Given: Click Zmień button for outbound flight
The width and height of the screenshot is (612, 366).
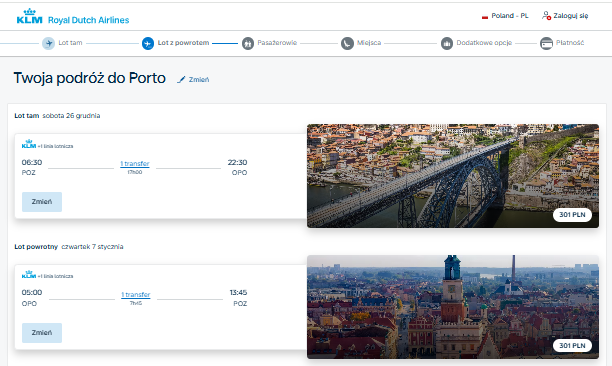Looking at the screenshot, I should tap(42, 202).
